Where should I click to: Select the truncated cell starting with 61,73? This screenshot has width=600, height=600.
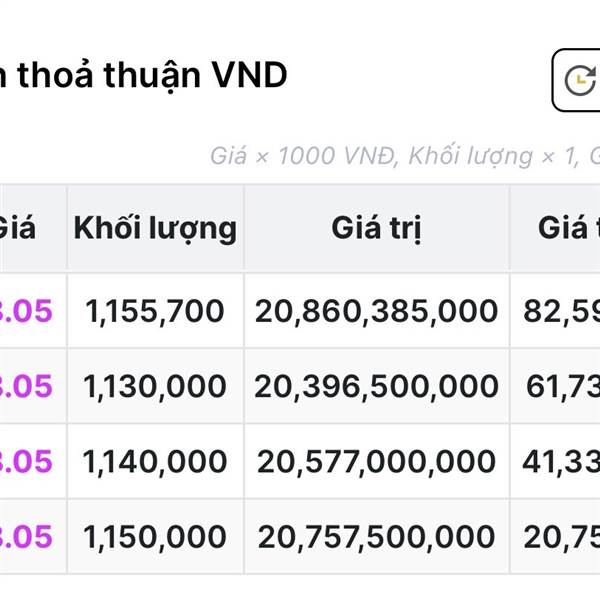coord(561,386)
